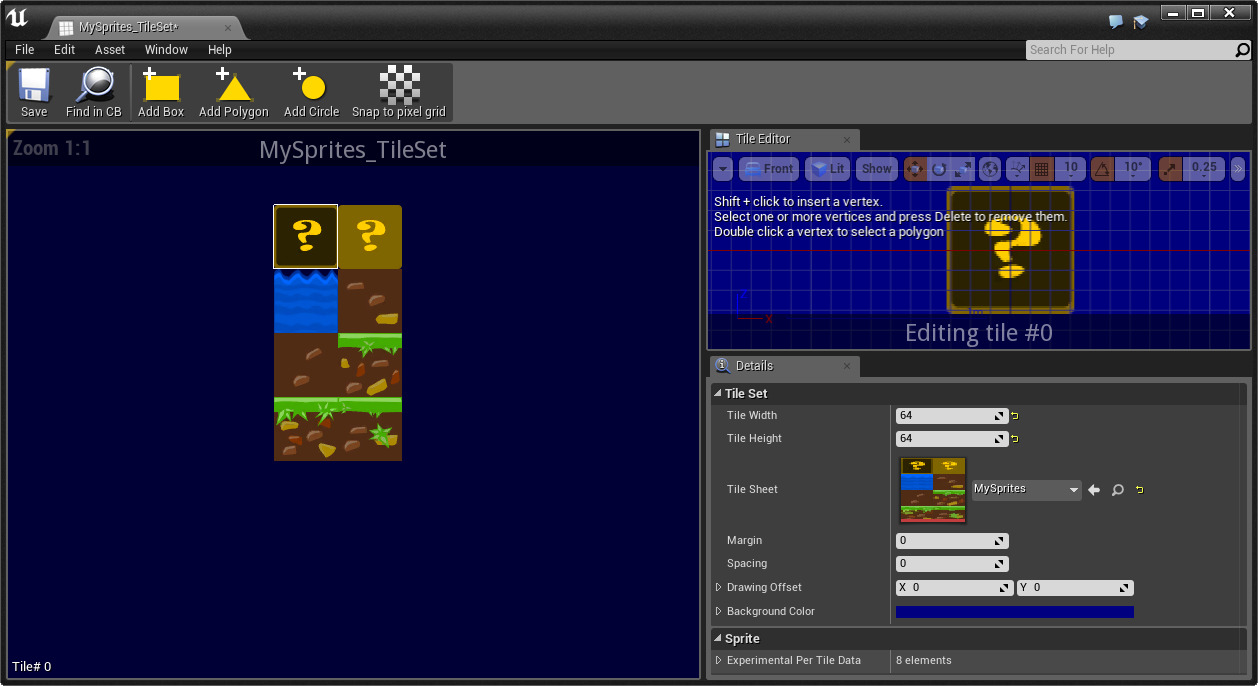Screen dimensions: 1258x686
Task: Click the Spacing input field
Action: tap(951, 564)
